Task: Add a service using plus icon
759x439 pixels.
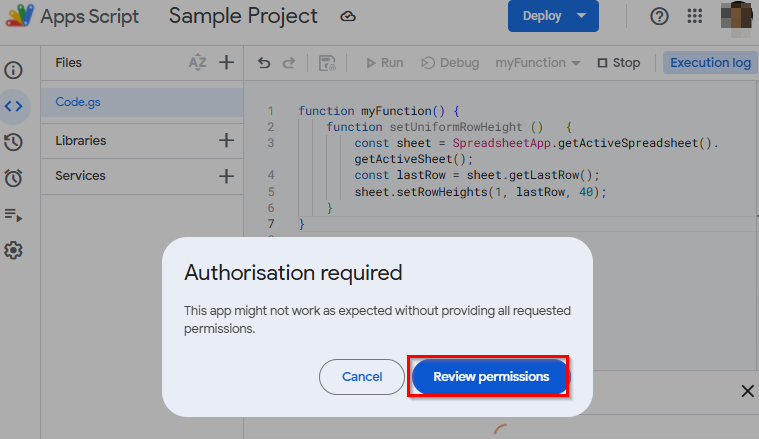Action: coord(227,176)
